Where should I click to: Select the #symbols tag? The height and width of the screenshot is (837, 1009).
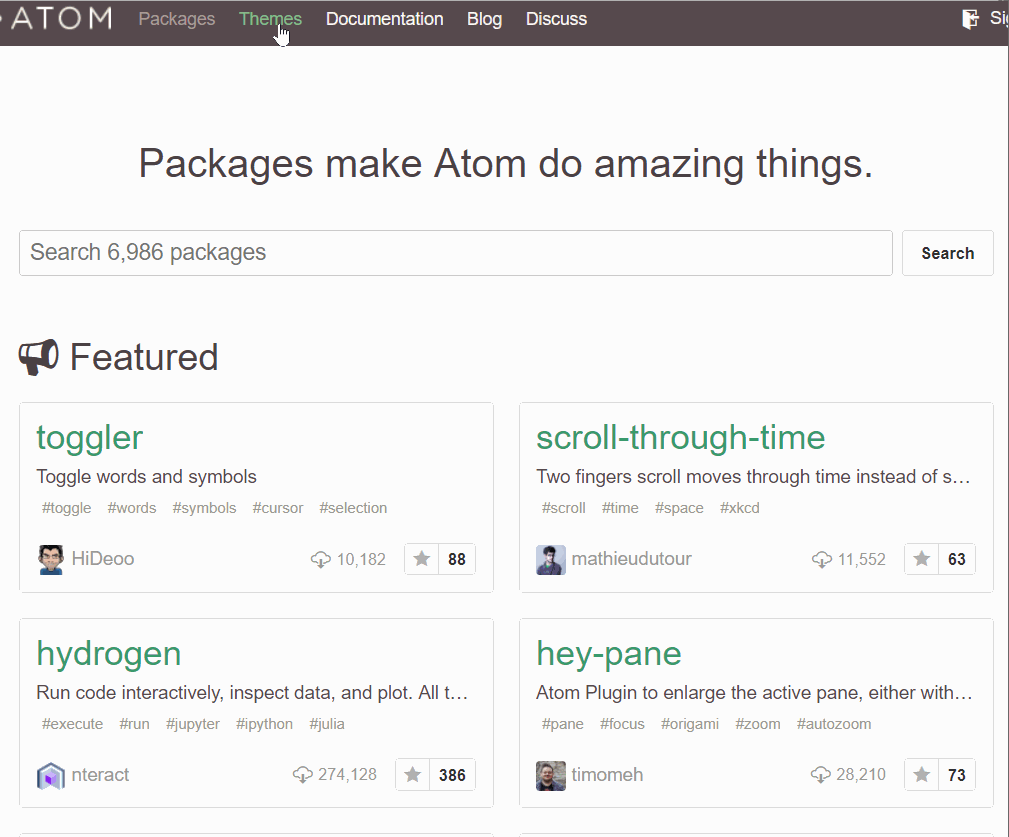click(x=204, y=508)
